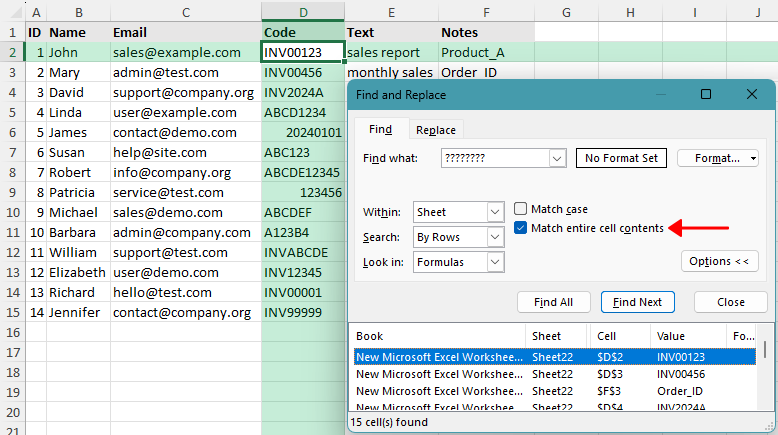Screen dimensions: 778x435
Task: Sort results by the Sheet column header
Action: tap(556, 336)
